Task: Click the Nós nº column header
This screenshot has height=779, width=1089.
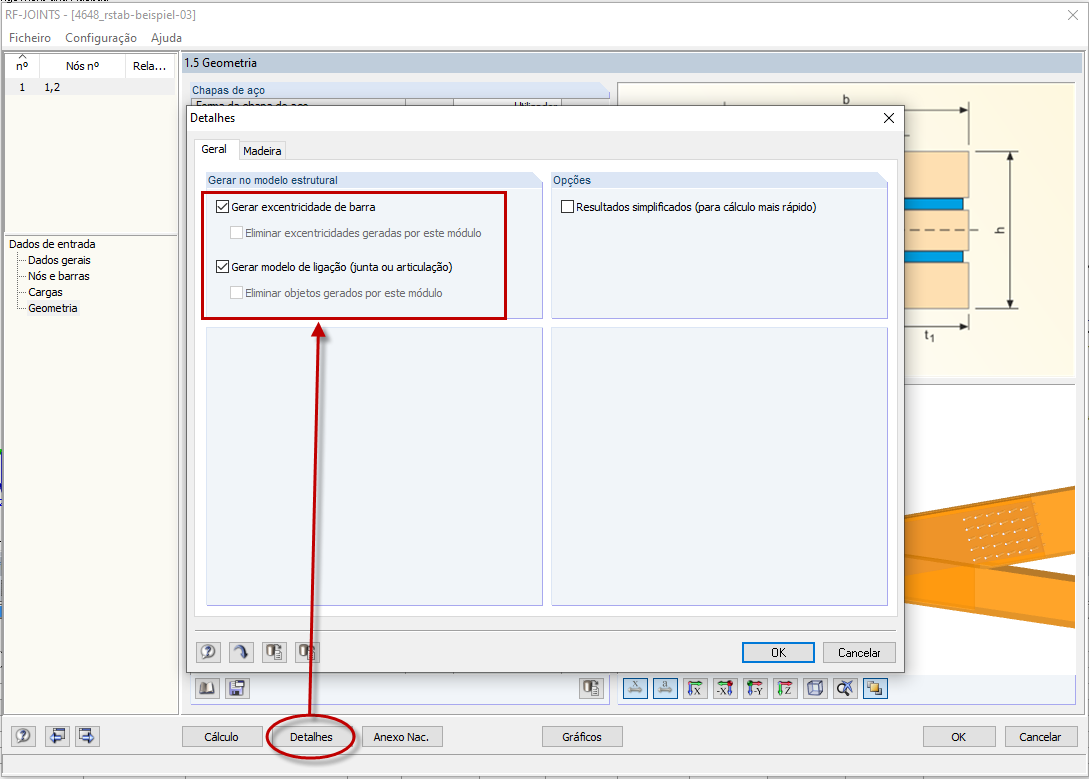Action: [x=83, y=66]
